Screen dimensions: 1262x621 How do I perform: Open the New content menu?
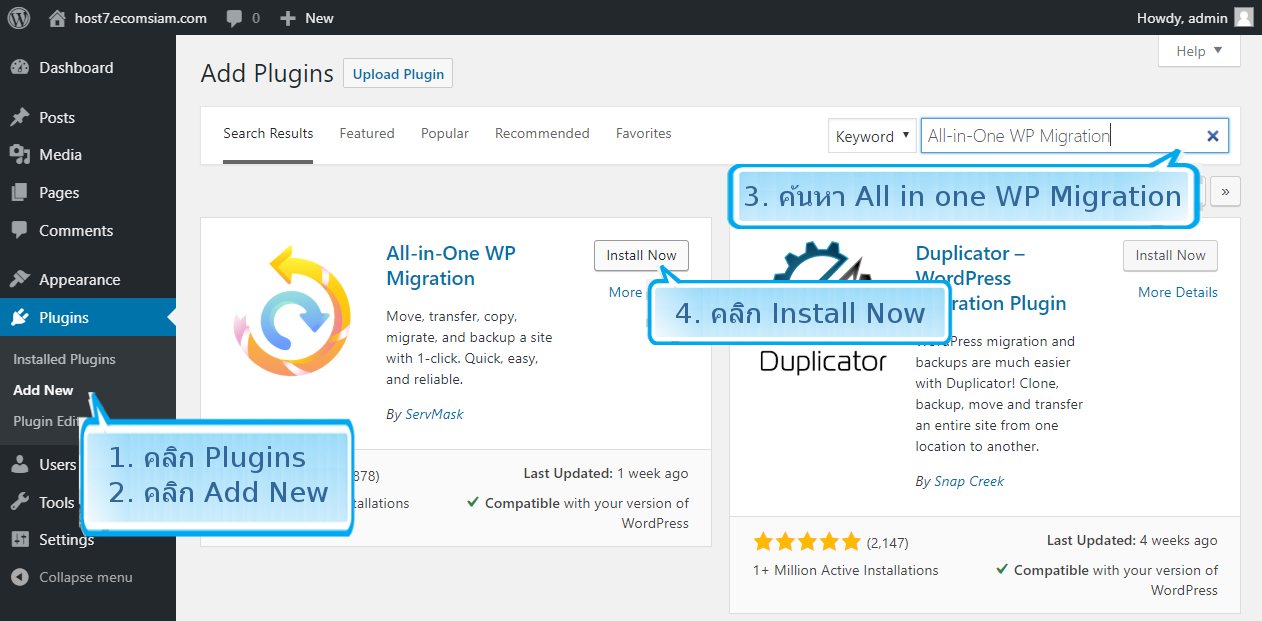[x=307, y=18]
